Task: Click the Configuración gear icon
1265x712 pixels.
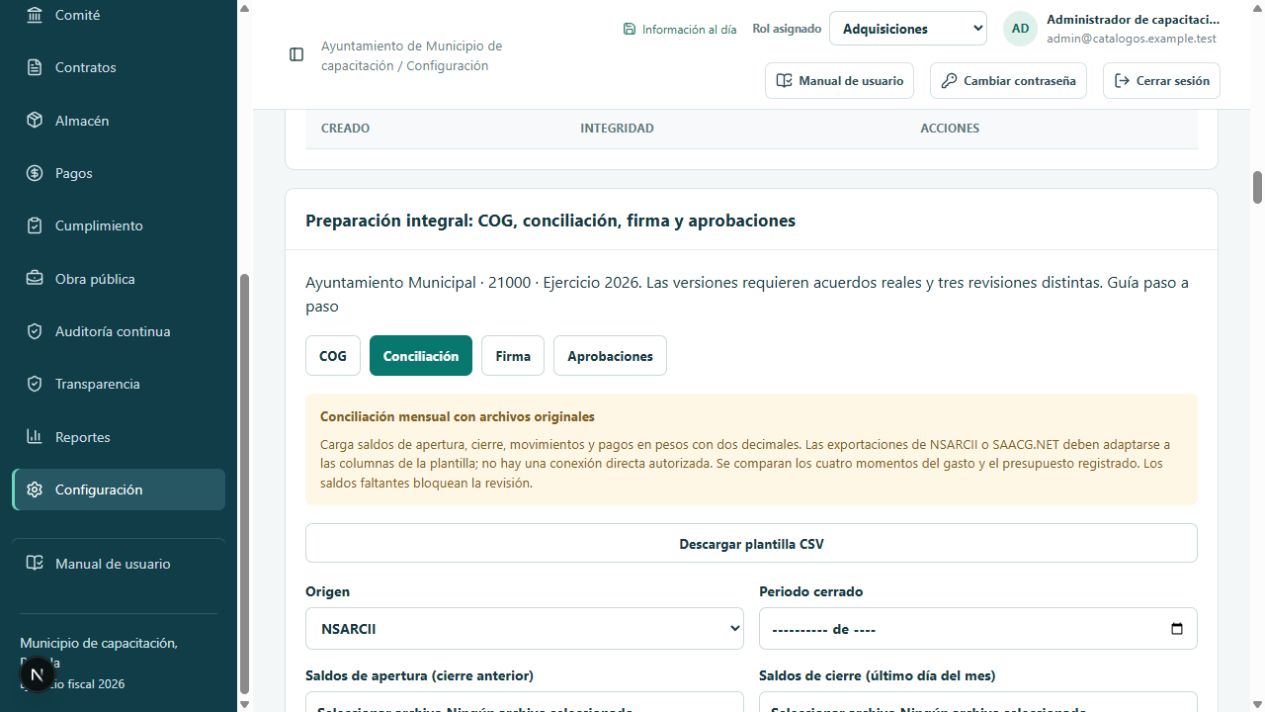Action: pos(35,490)
